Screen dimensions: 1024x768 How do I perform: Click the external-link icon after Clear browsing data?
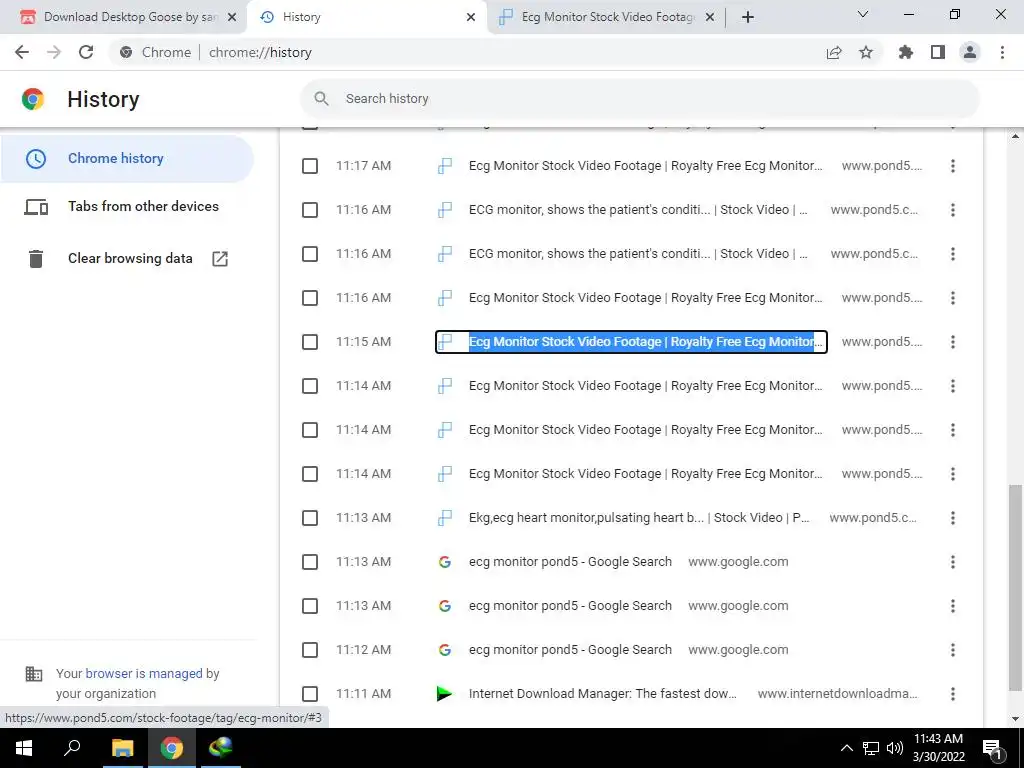pos(220,259)
